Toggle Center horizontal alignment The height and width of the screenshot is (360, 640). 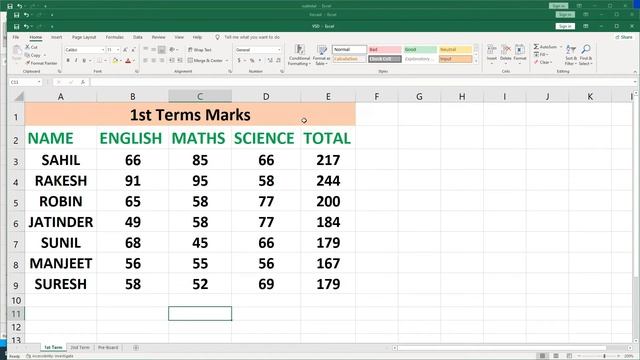tap(154, 60)
